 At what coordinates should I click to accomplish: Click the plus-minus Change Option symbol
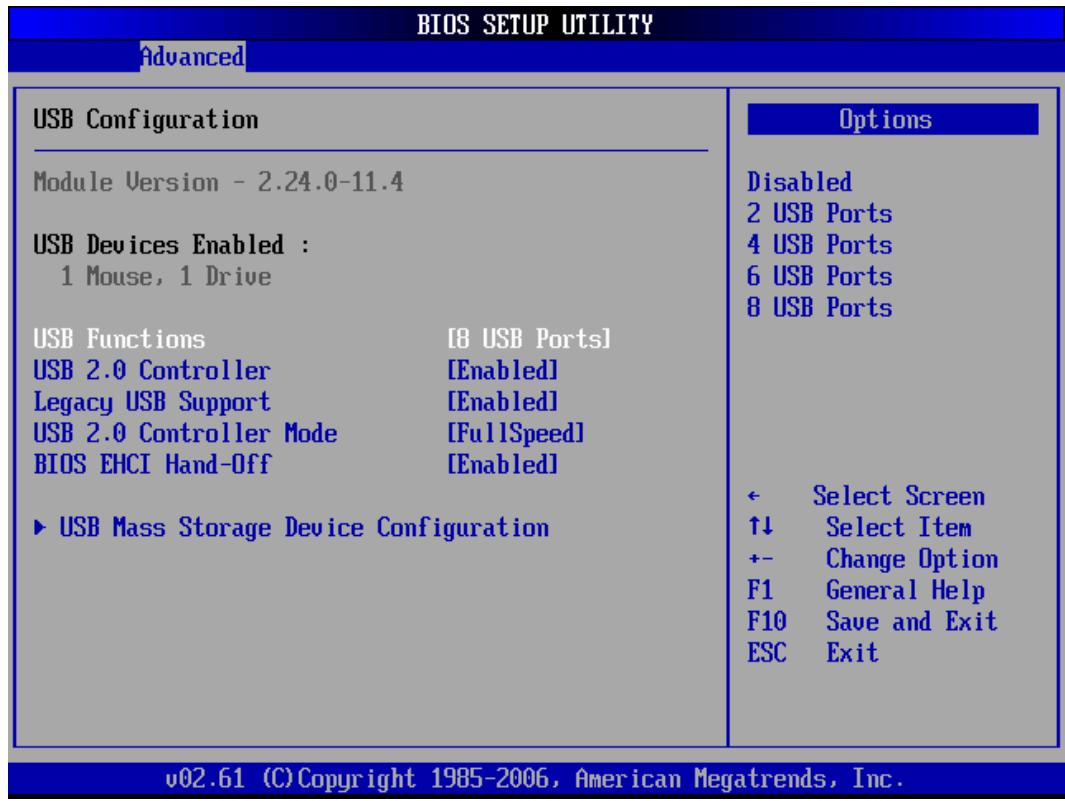[x=761, y=559]
